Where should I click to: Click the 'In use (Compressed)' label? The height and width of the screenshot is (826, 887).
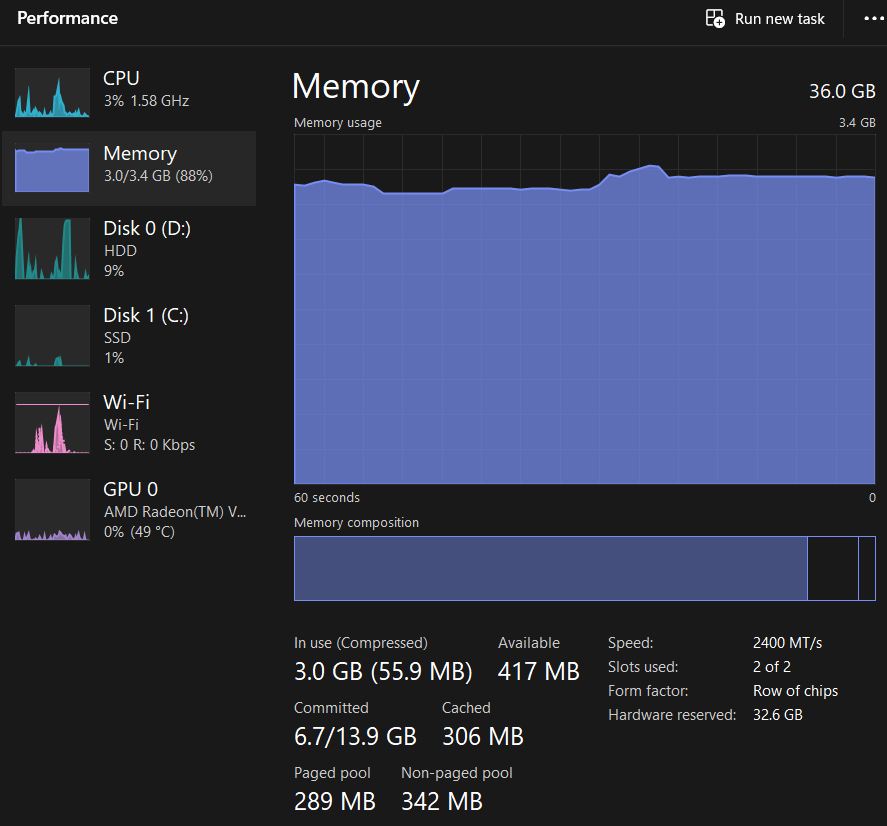point(361,643)
